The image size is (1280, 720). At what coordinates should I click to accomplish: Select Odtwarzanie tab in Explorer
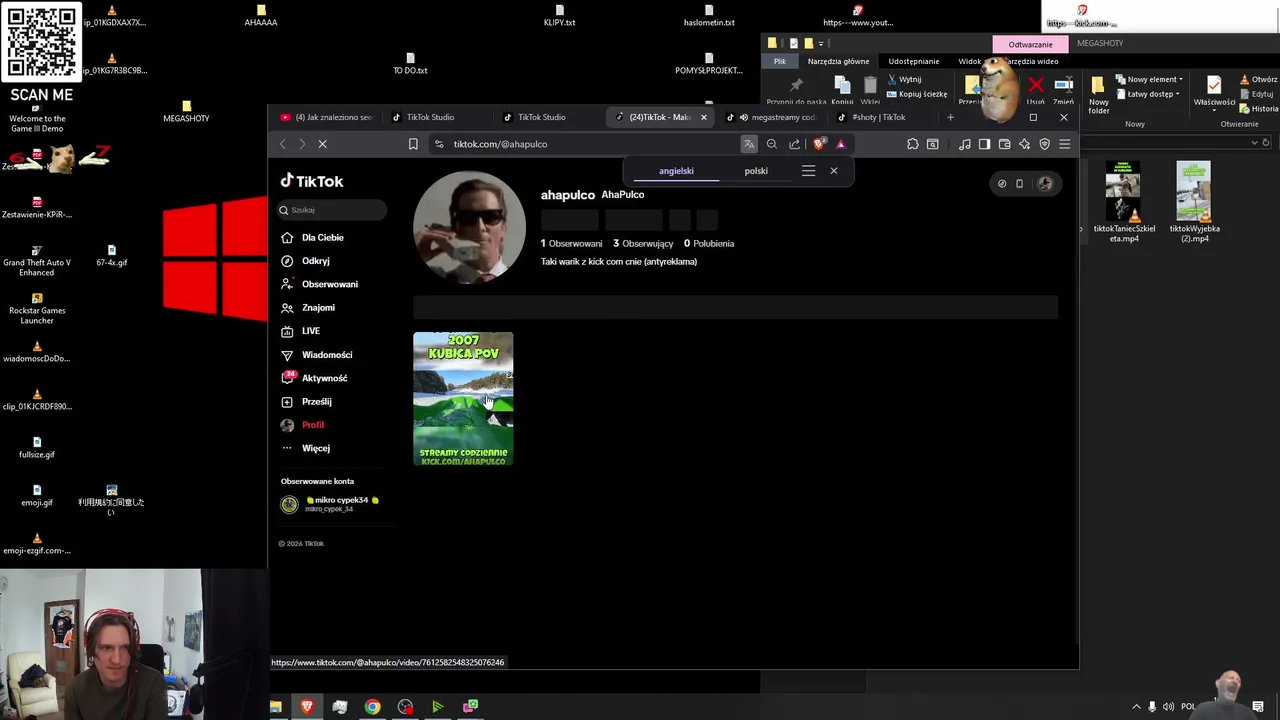coord(1030,44)
